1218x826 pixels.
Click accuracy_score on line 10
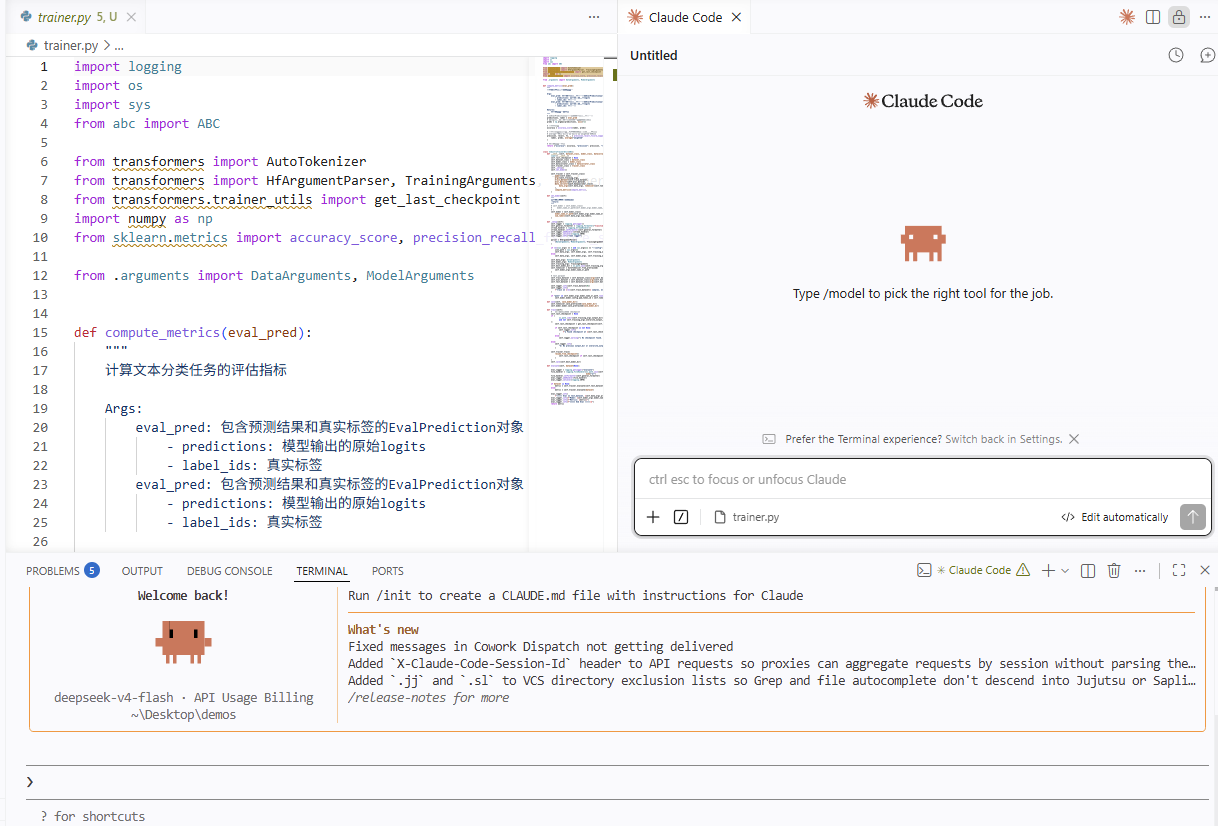[x=343, y=237]
